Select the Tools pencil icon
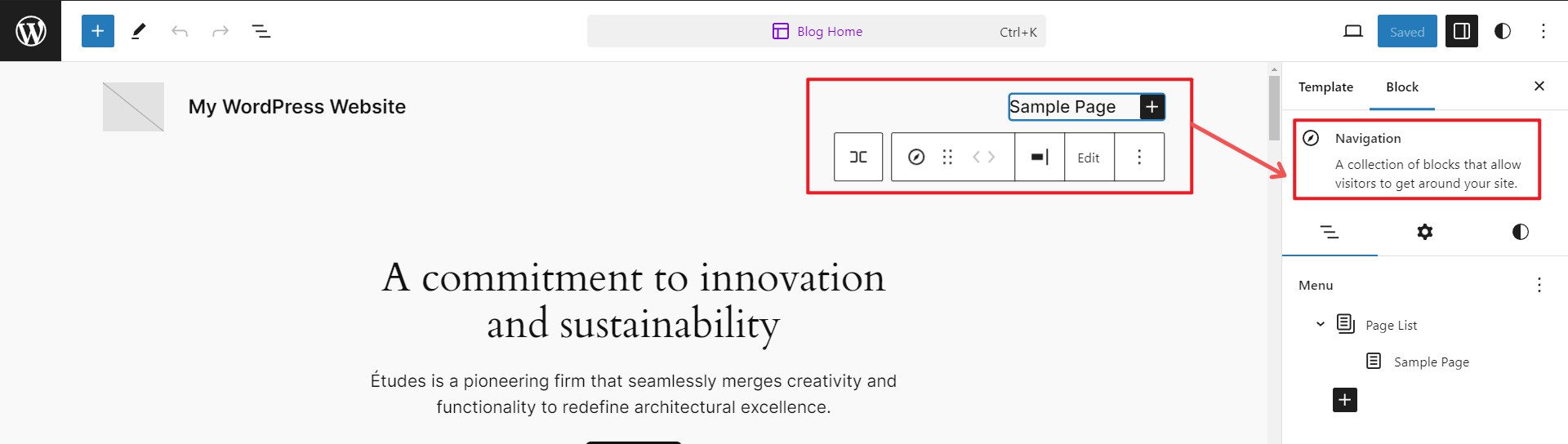Screen dimensions: 1568x444 tap(139, 31)
